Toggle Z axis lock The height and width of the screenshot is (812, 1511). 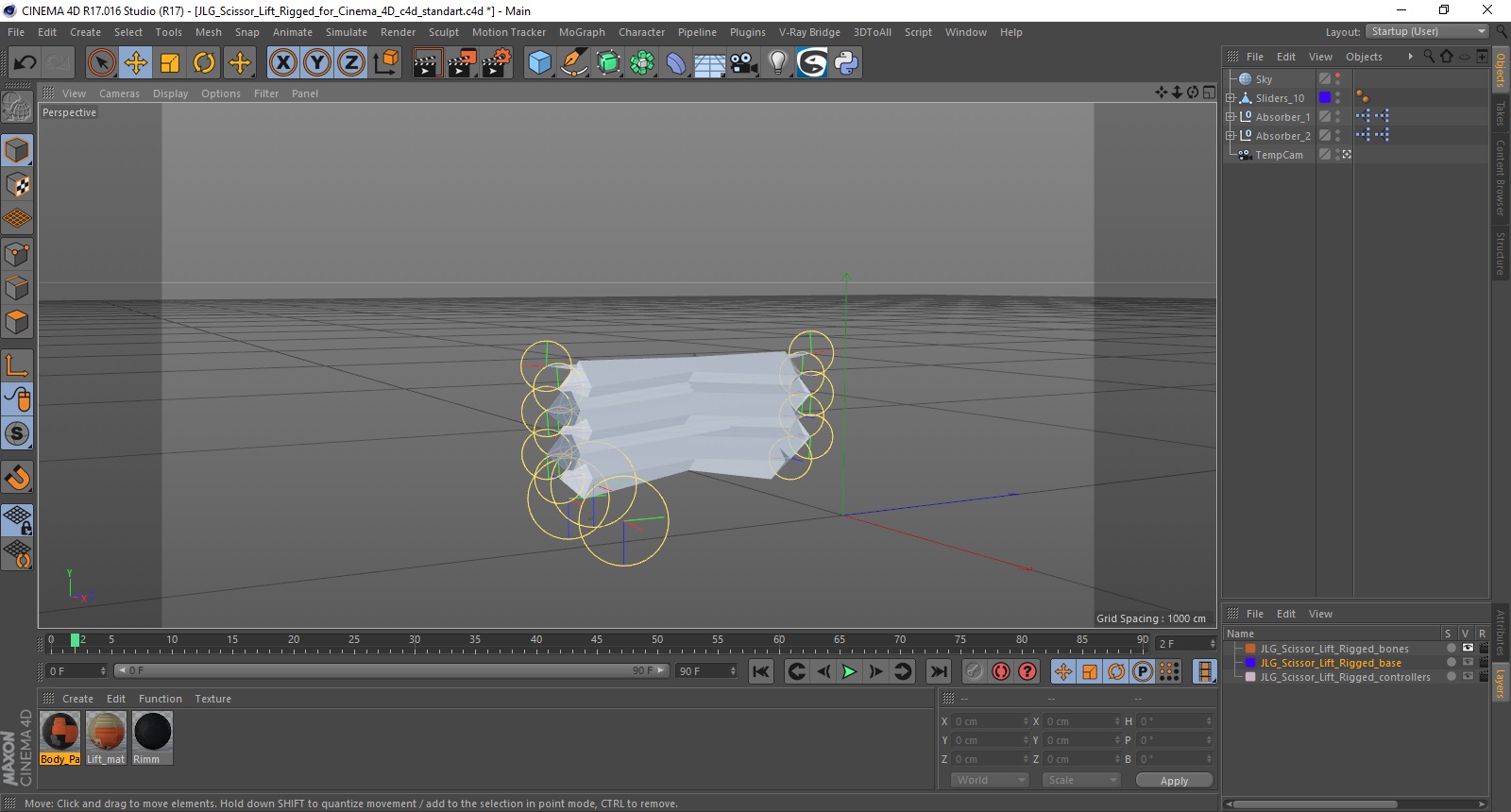351,63
